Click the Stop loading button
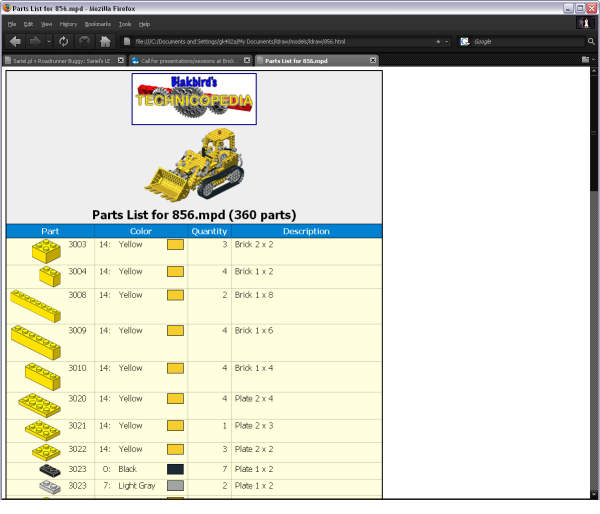600x514 pixels. coord(84,41)
